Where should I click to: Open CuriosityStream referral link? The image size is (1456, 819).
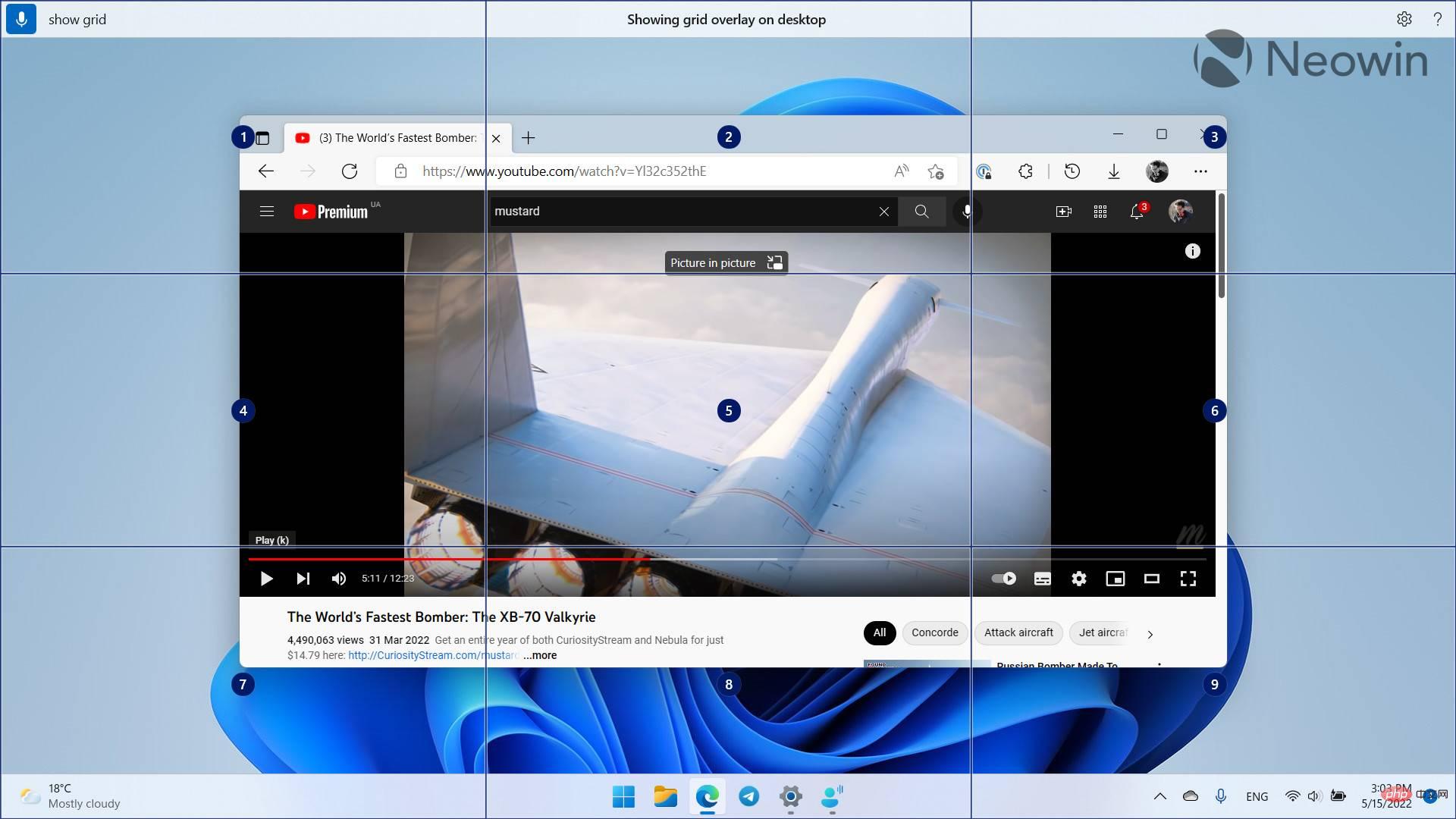(x=434, y=655)
